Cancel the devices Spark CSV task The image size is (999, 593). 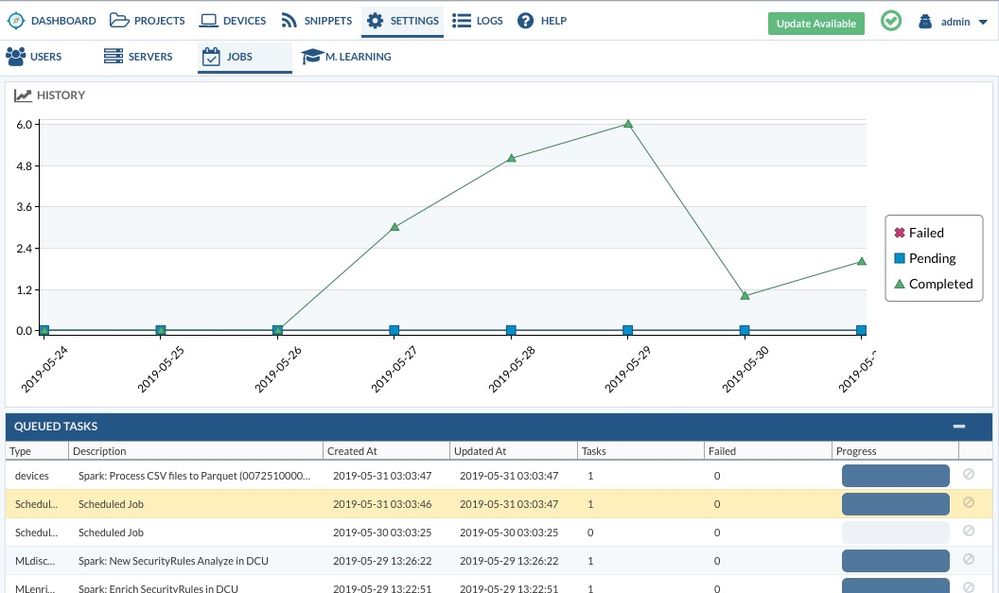pyautogui.click(x=968, y=475)
